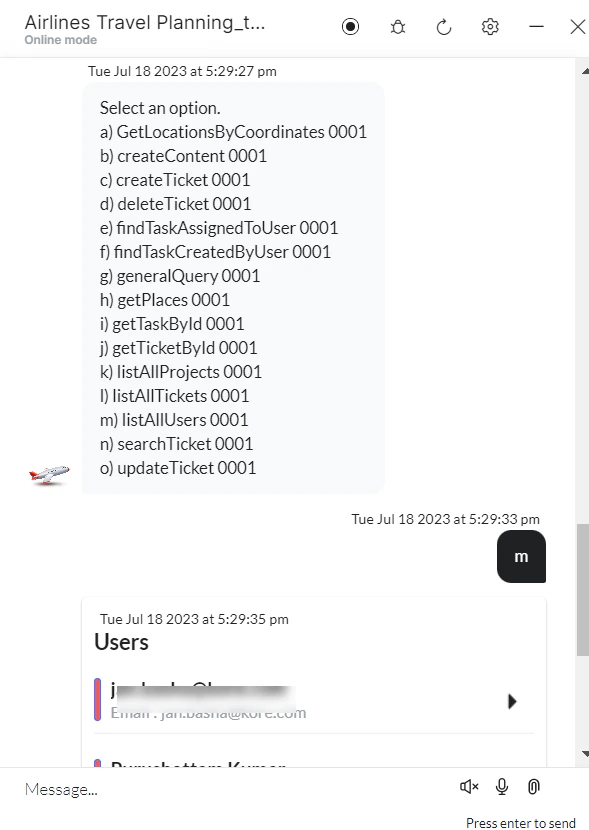The width and height of the screenshot is (589, 830).
Task: Attach a file using the paperclip icon
Action: click(533, 787)
